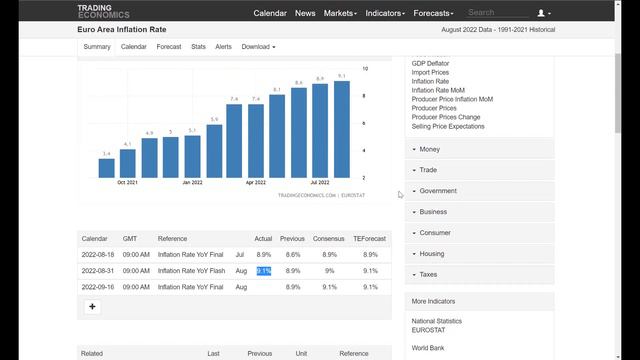Click the highlighted 9.1% actual value
This screenshot has width=640, height=360.
point(264,271)
